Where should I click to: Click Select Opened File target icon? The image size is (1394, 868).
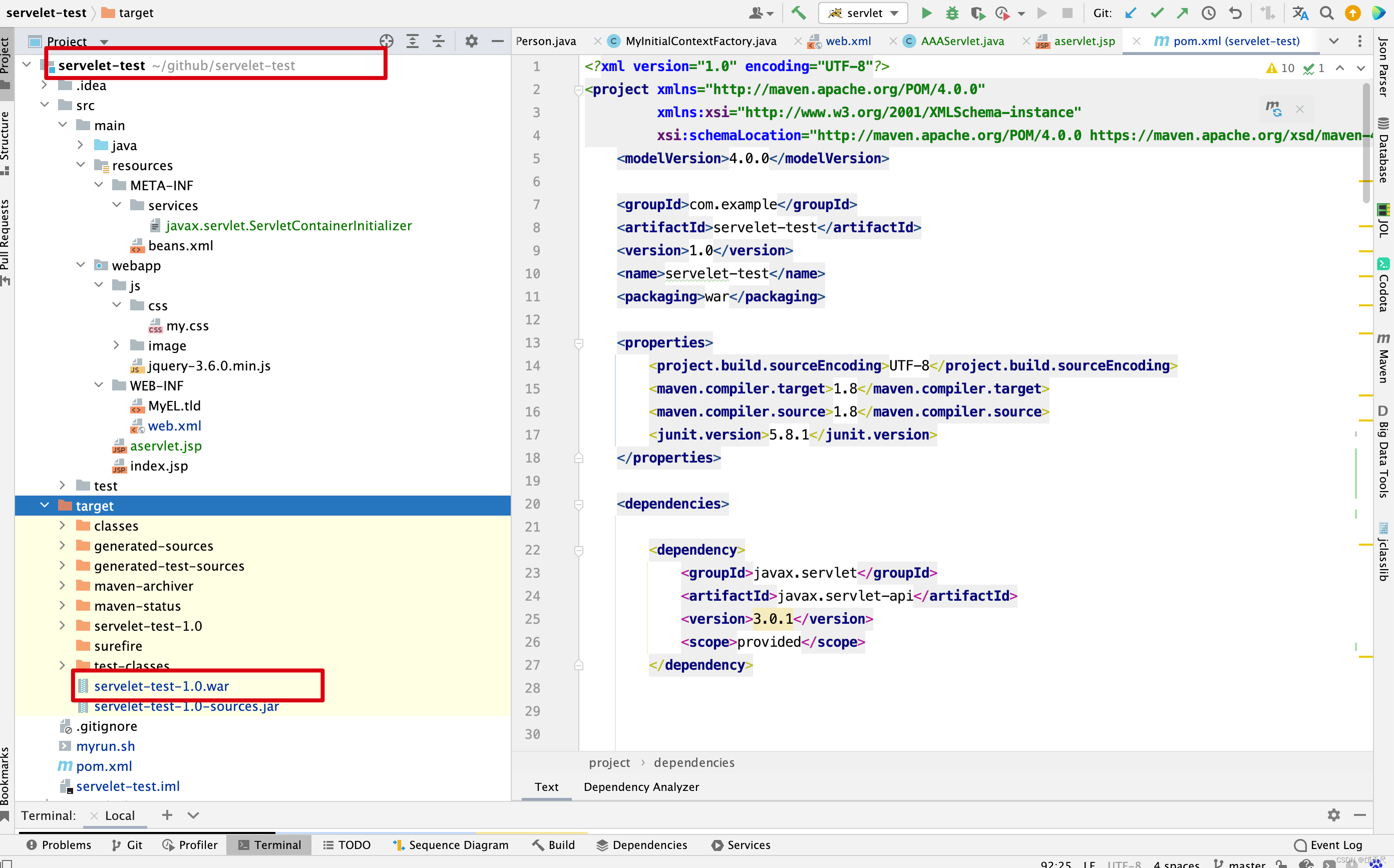click(387, 42)
